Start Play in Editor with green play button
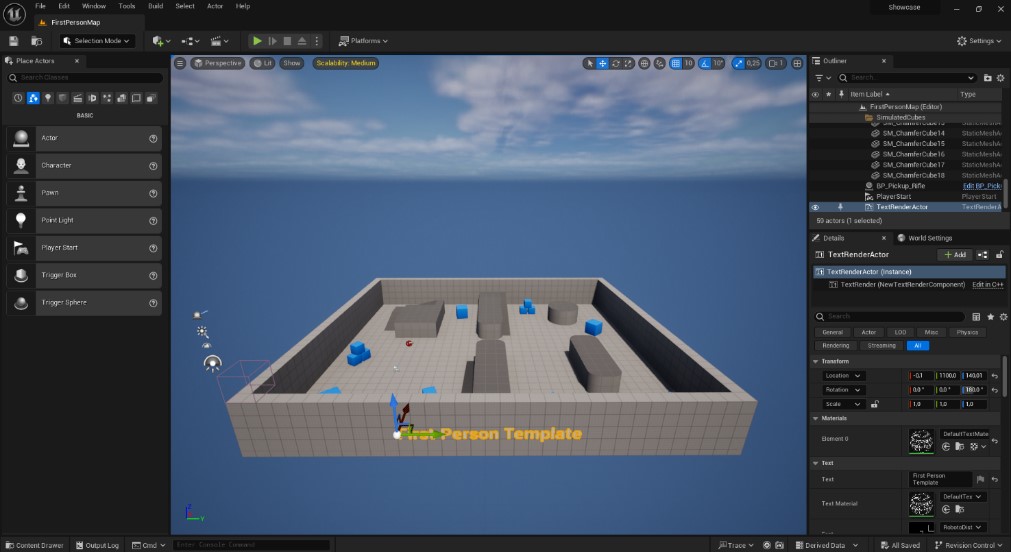Screen dimensions: 1011x552 pyautogui.click(x=257, y=41)
